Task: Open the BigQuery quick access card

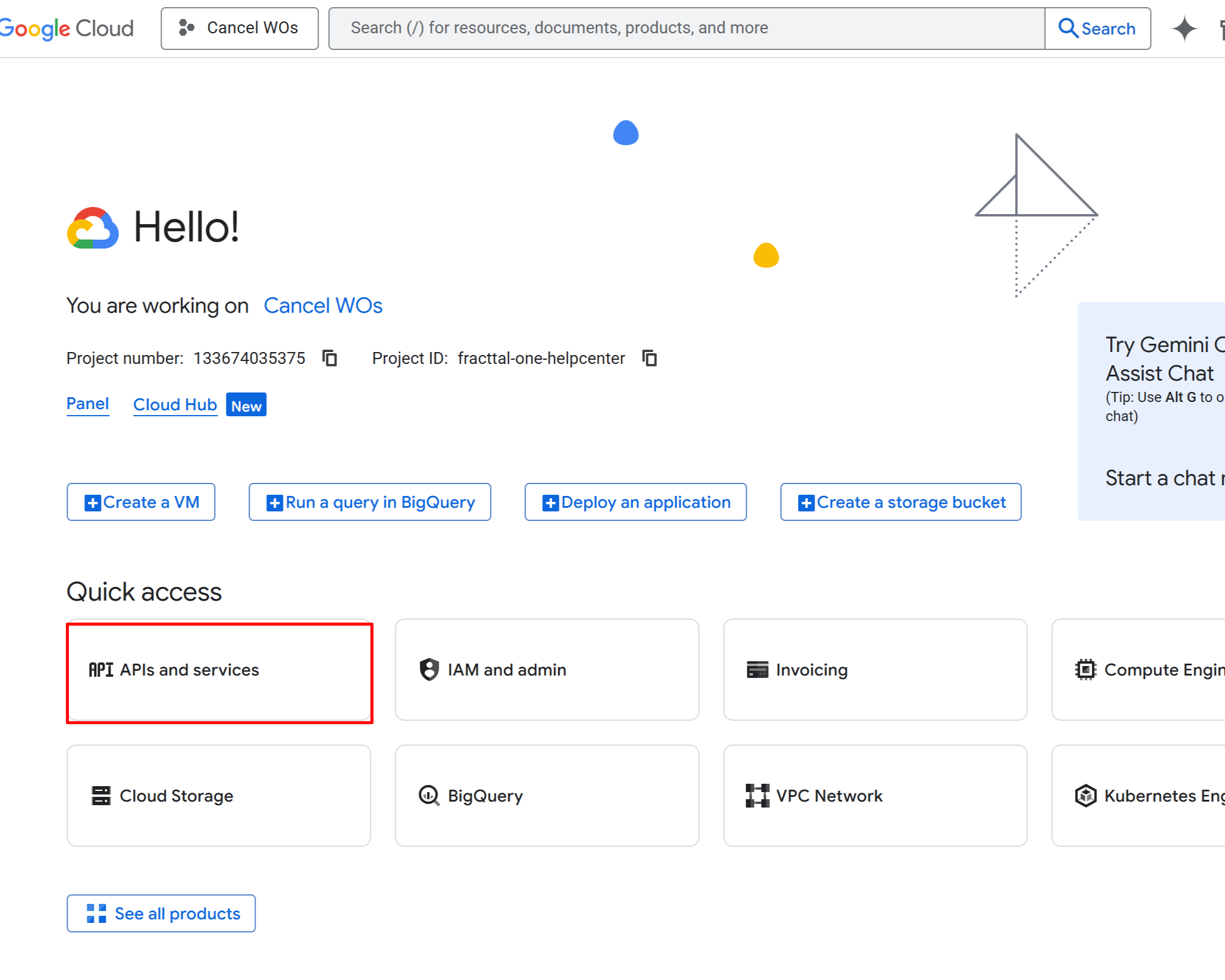Action: coord(546,796)
